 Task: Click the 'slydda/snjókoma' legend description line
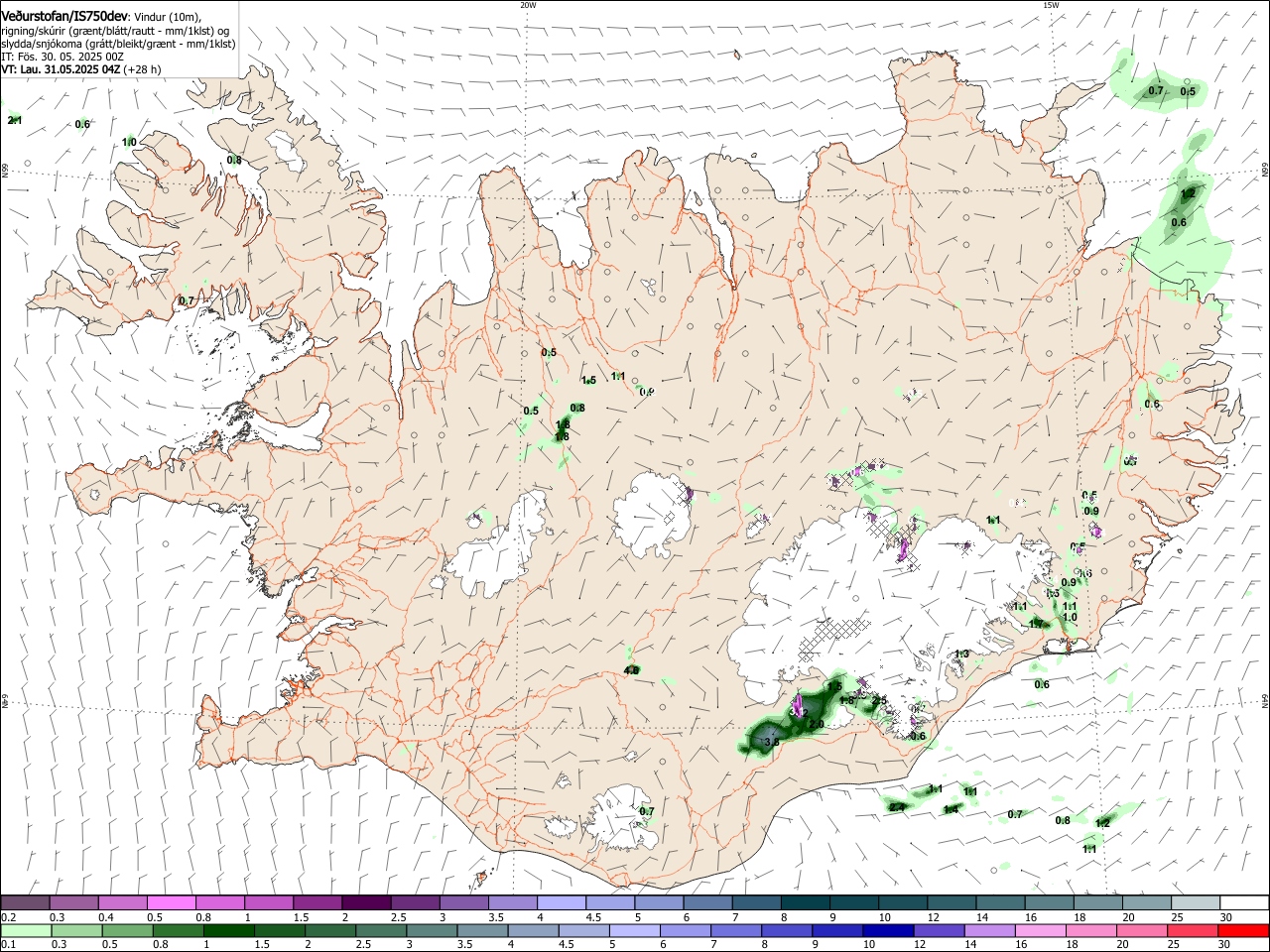118,44
